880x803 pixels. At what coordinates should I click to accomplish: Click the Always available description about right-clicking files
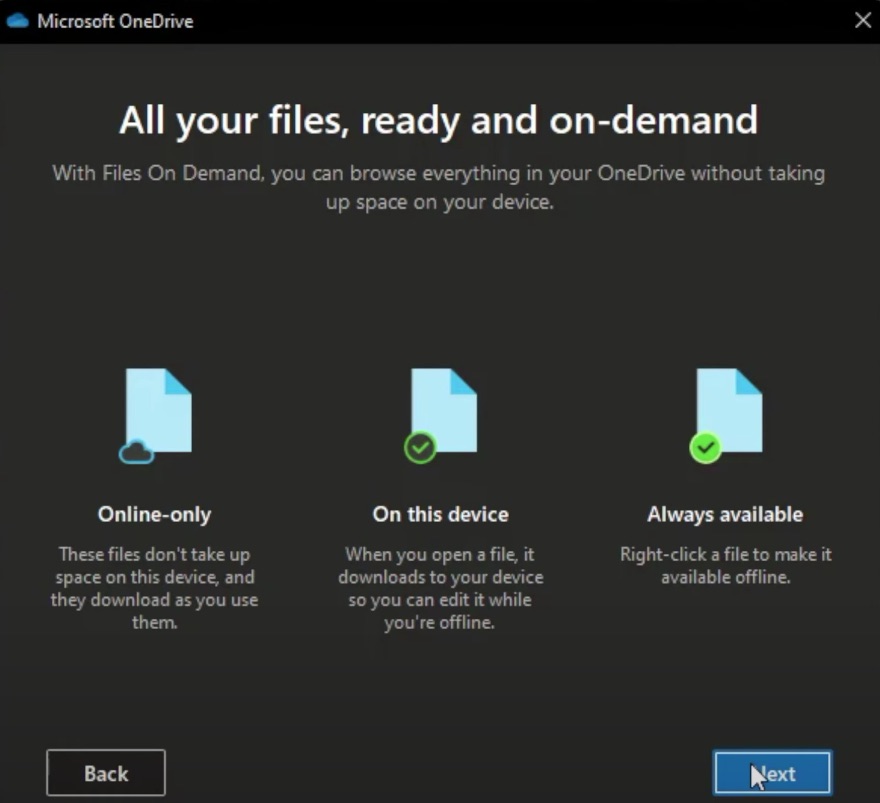coord(725,566)
